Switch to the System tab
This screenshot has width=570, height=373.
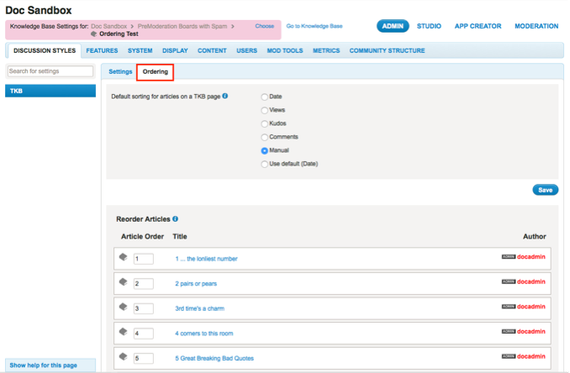pos(140,51)
